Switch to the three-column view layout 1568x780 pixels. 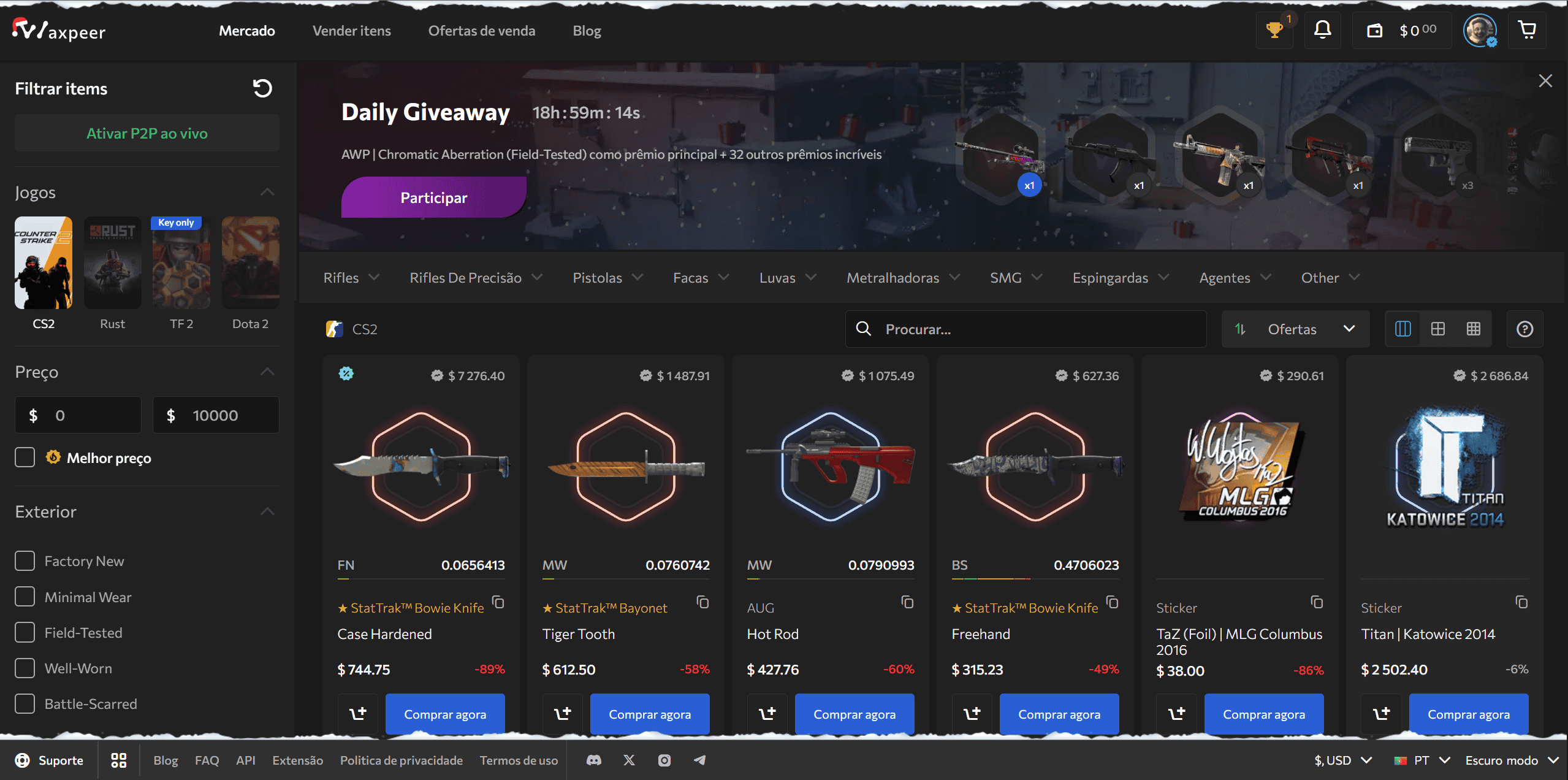1403,329
